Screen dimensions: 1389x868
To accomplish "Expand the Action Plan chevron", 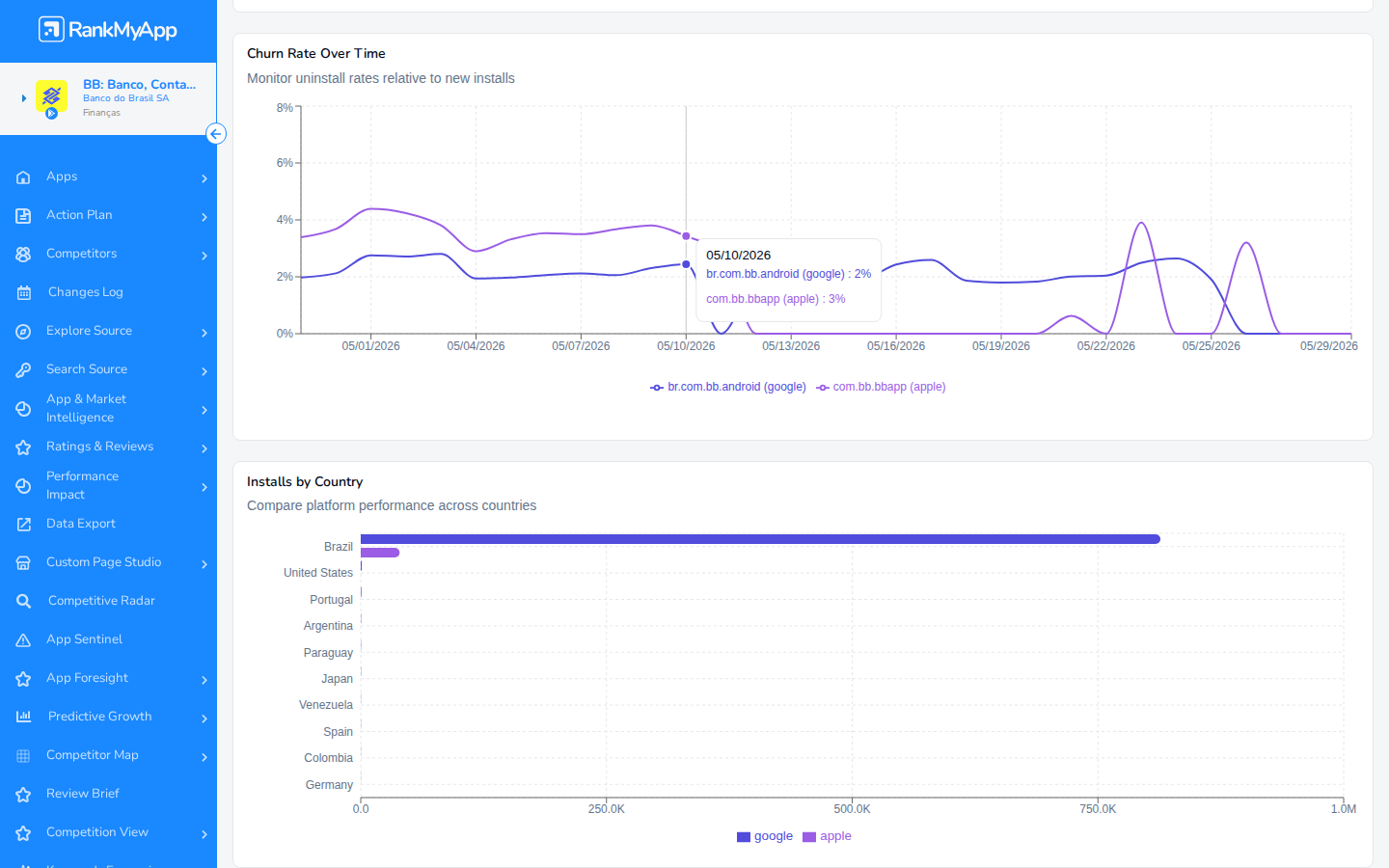I will coord(204,217).
